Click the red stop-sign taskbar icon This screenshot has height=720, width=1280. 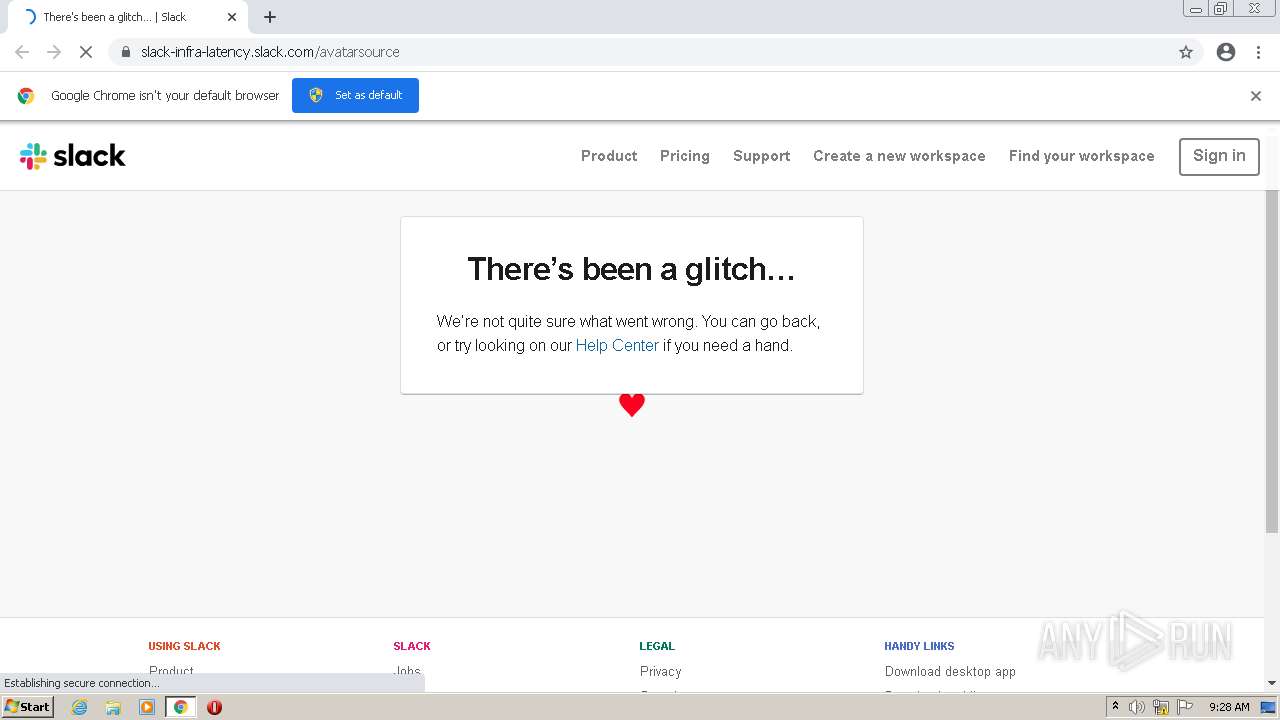(x=214, y=707)
